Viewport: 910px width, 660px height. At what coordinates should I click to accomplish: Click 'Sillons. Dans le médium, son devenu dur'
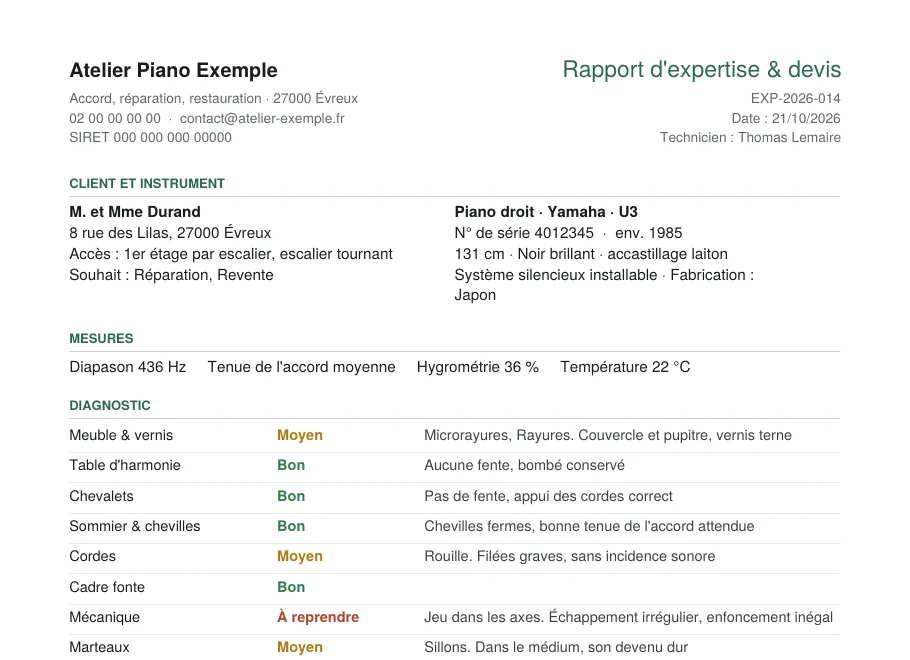pyautogui.click(x=556, y=648)
